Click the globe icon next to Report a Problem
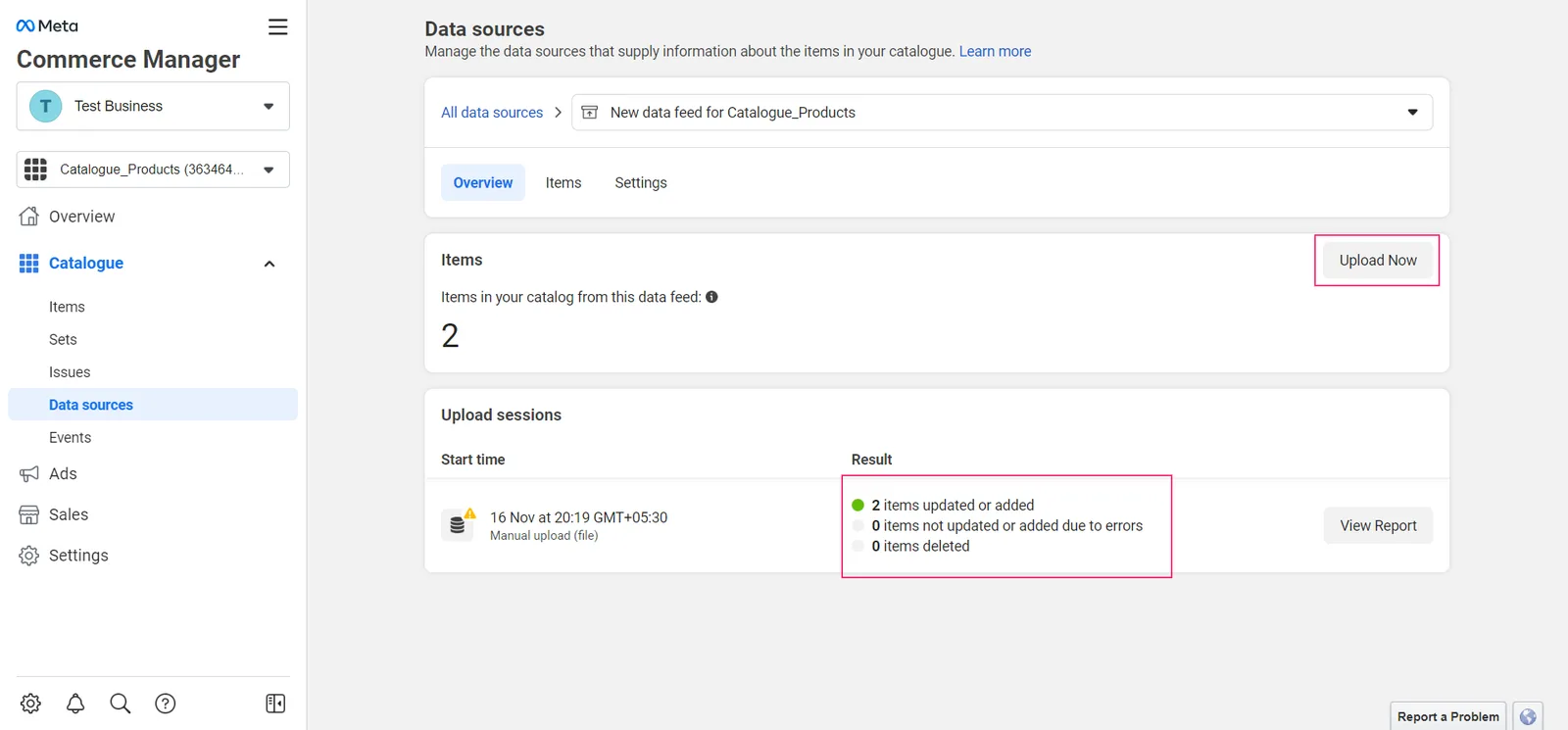 (1528, 716)
